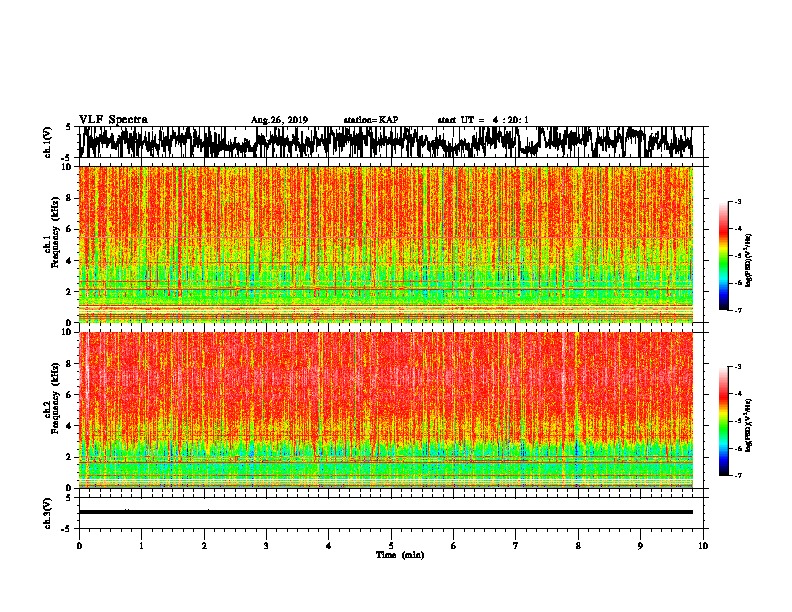
Task: Click the ch.2 spectrogram color bar
Action: tap(724, 421)
